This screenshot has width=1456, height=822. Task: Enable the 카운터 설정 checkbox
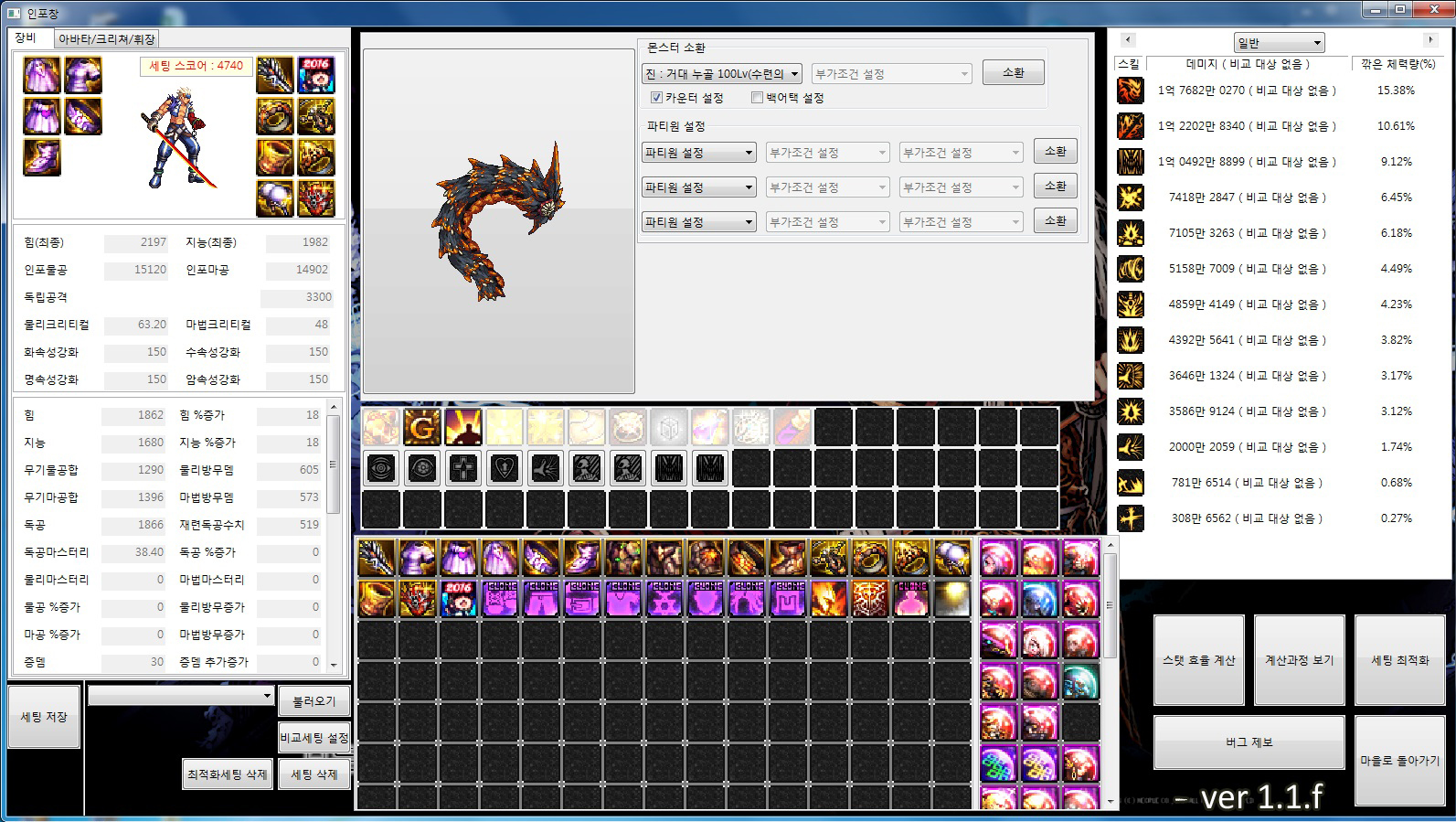click(656, 98)
